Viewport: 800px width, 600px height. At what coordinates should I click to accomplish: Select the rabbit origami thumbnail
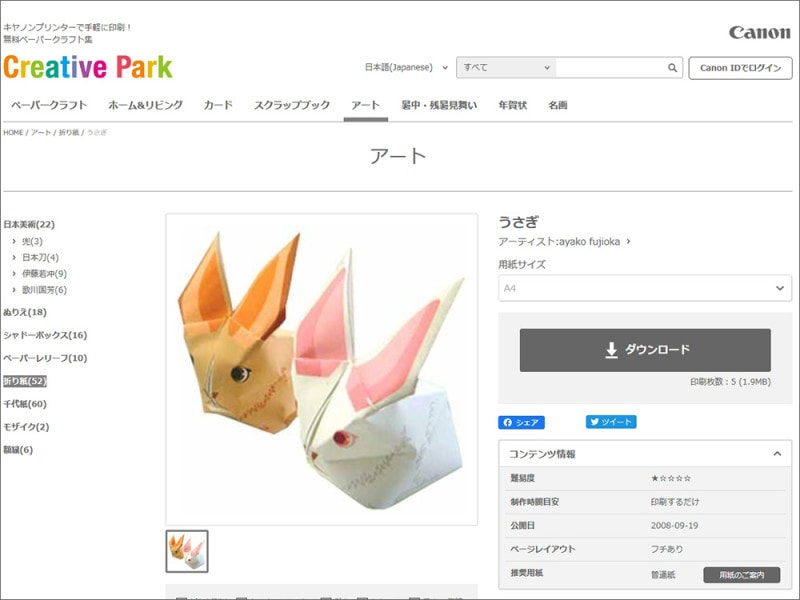pos(187,551)
